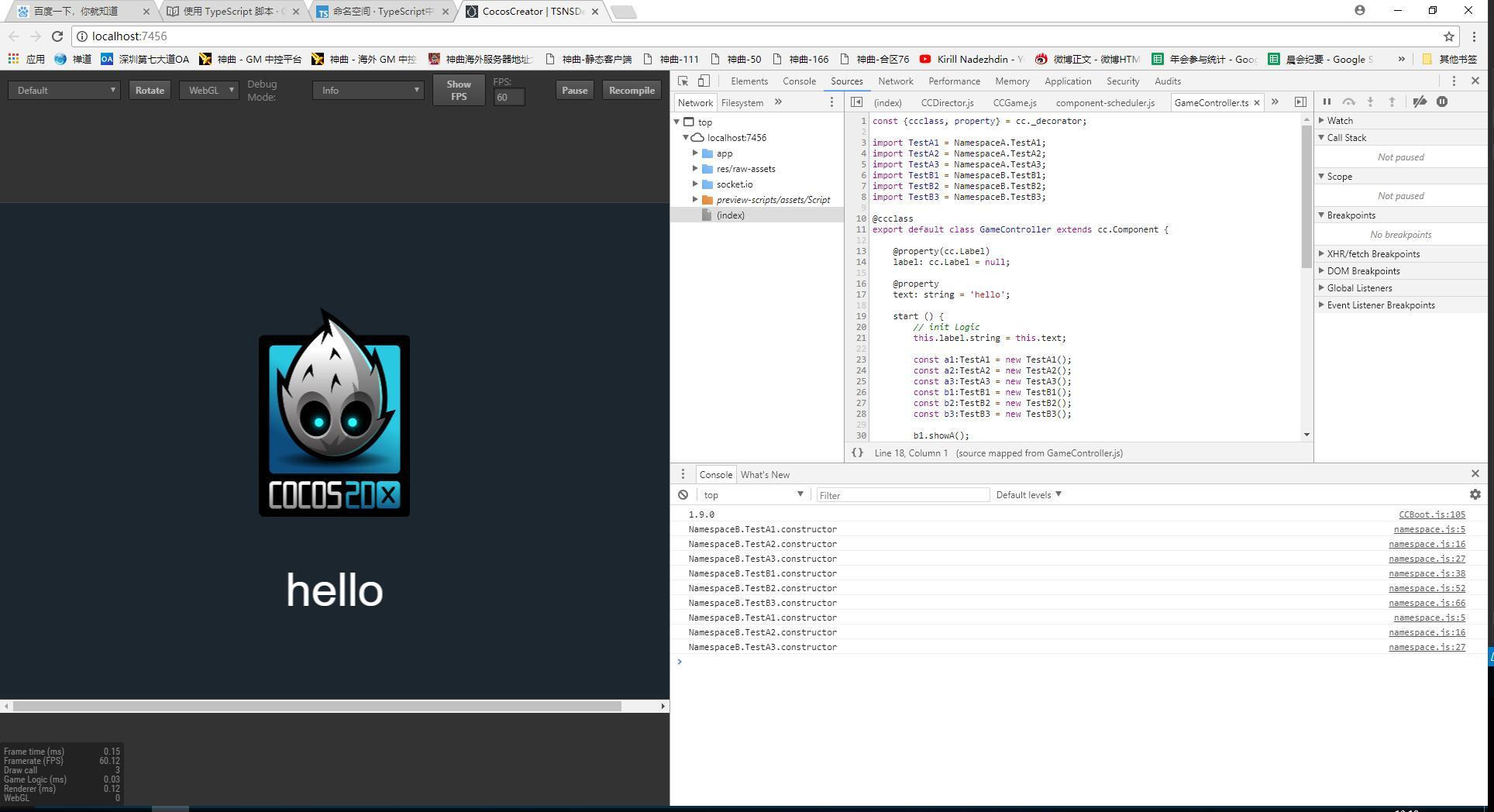The image size is (1494, 812).
Task: Close the console drawer
Action: click(x=1475, y=474)
